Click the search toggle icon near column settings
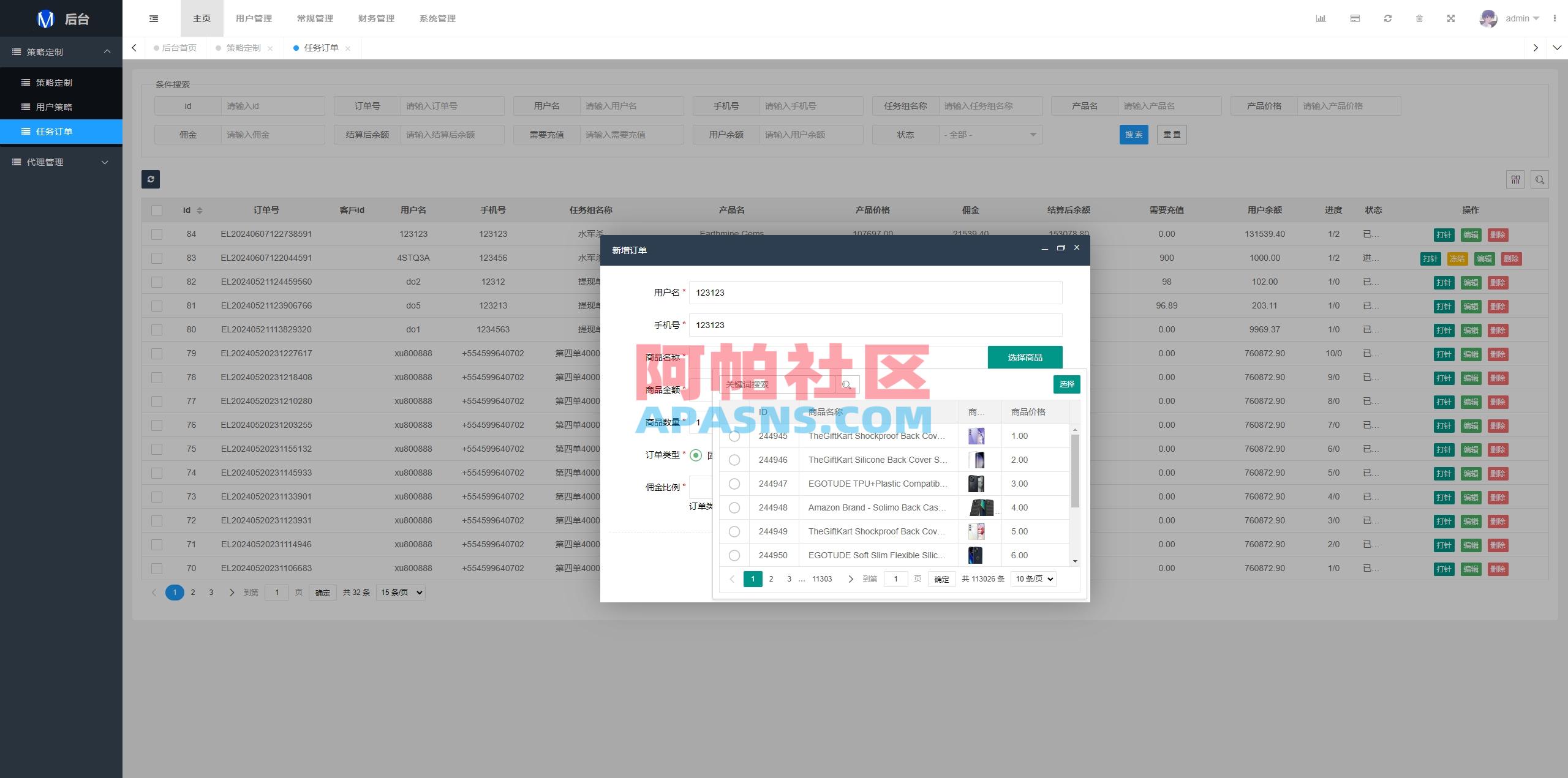This screenshot has width=1568, height=778. pos(1540,179)
